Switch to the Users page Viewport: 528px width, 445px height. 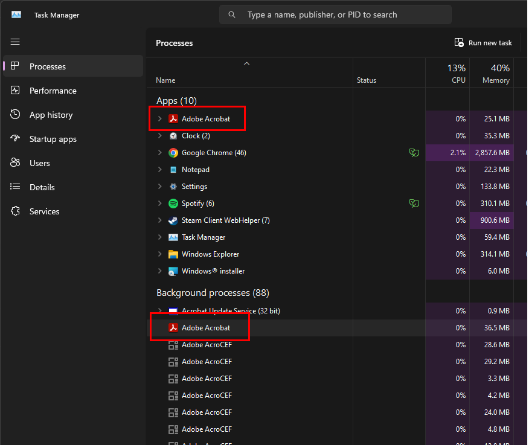click(73, 163)
